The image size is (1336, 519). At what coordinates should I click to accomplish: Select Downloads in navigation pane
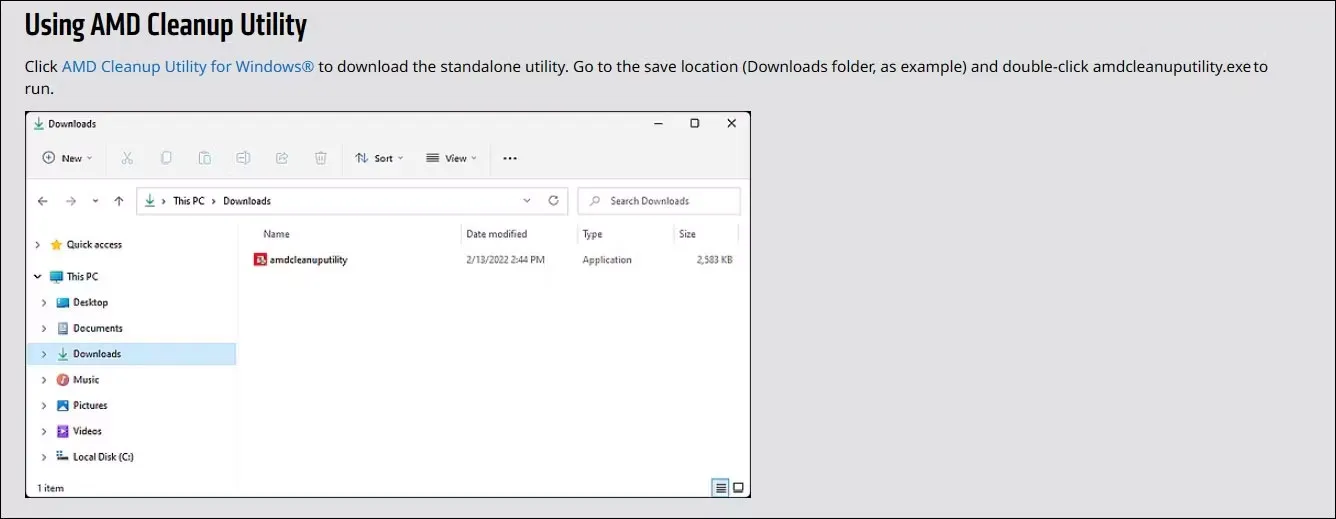pyautogui.click(x=97, y=354)
